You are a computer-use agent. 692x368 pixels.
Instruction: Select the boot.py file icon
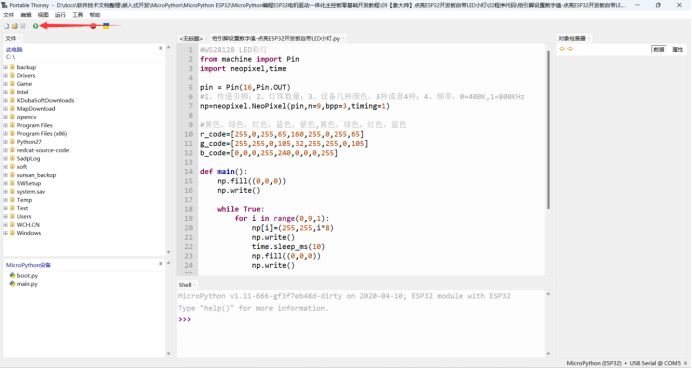click(x=12, y=275)
